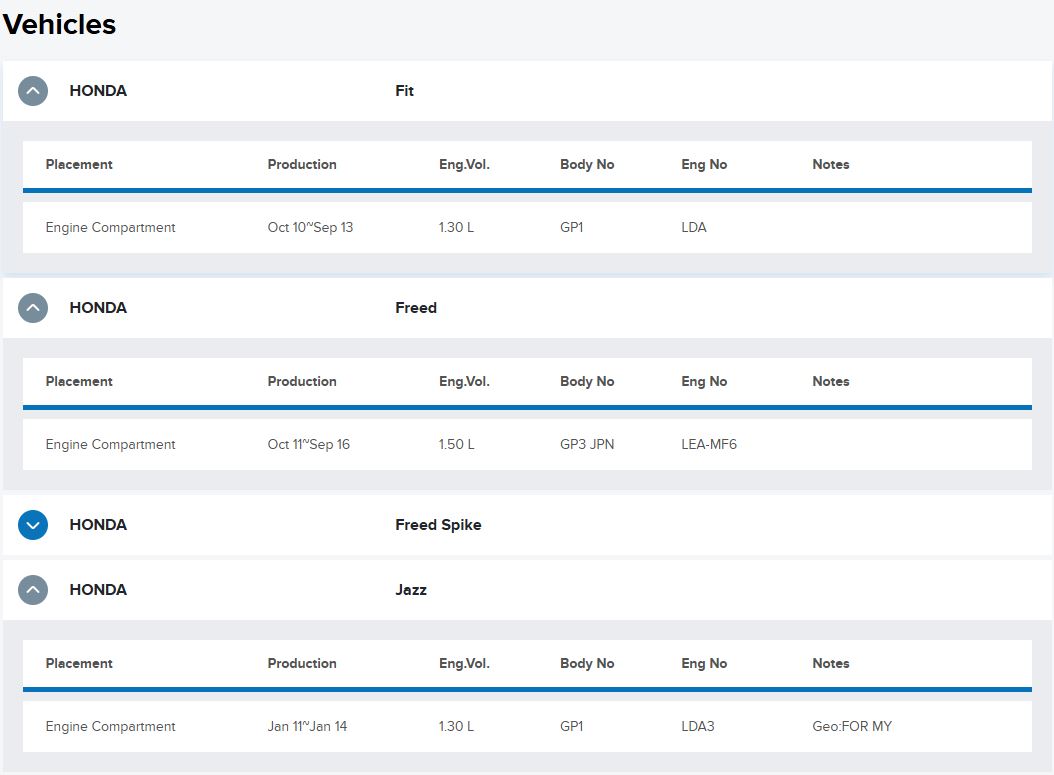Click Notes column header in Jazz table

point(831,663)
